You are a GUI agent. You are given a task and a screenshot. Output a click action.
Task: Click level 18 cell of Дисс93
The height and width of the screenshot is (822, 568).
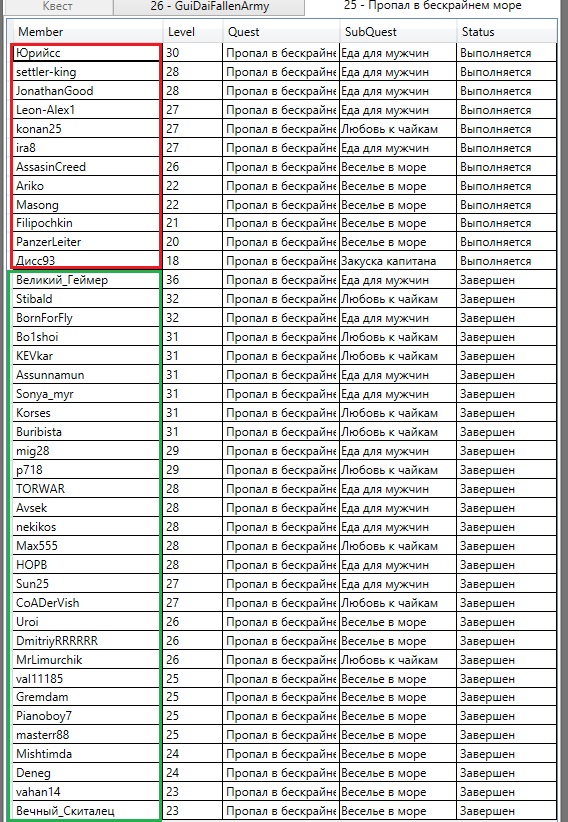pos(192,261)
